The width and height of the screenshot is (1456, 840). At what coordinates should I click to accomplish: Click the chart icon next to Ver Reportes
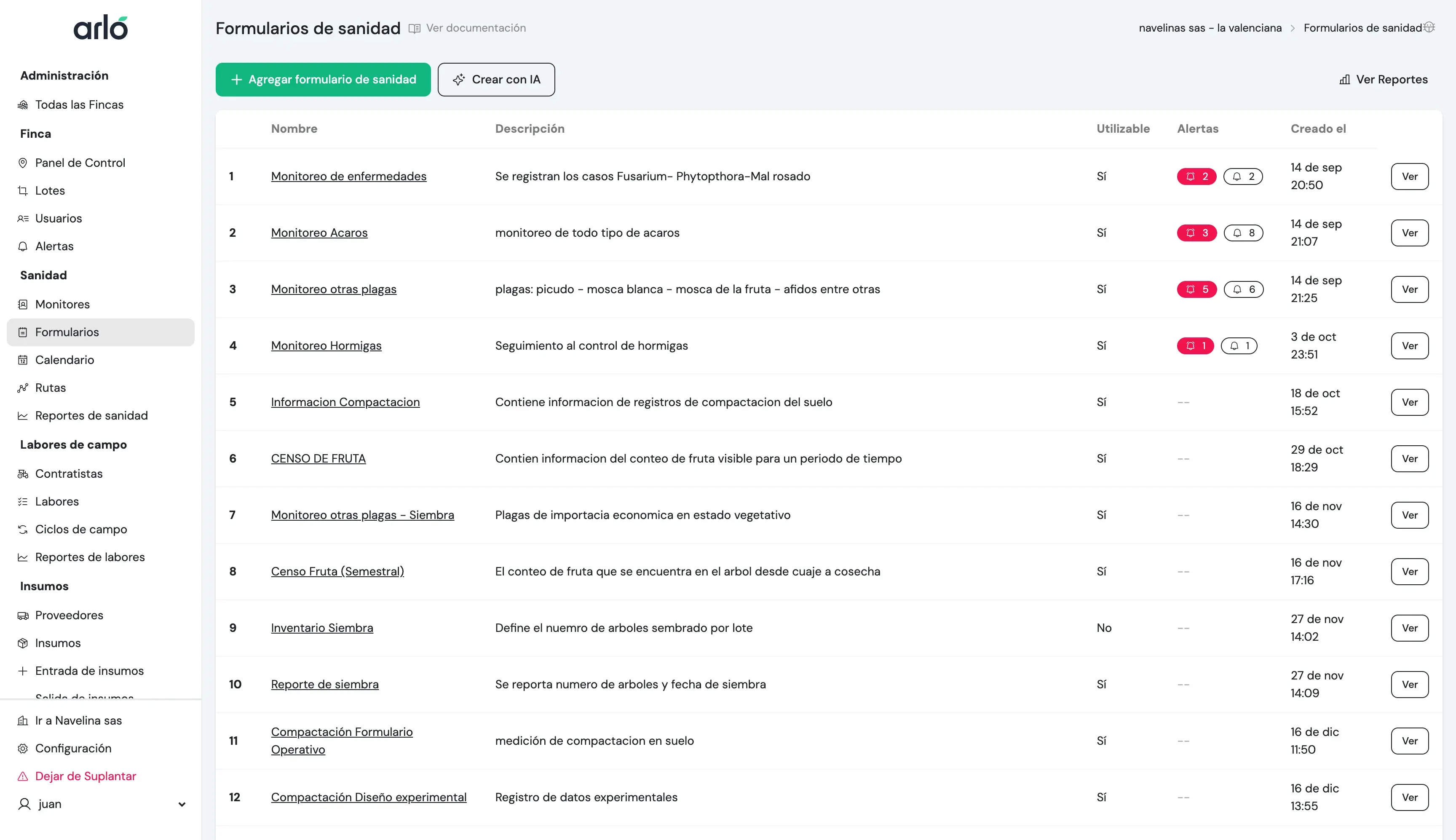point(1346,79)
